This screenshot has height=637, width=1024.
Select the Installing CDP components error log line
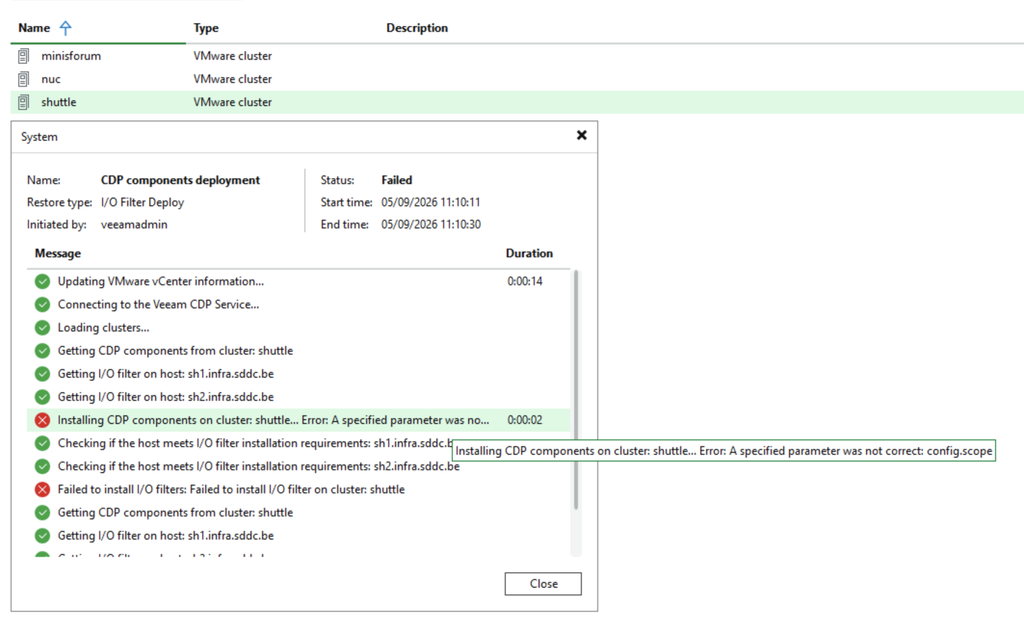[298, 420]
